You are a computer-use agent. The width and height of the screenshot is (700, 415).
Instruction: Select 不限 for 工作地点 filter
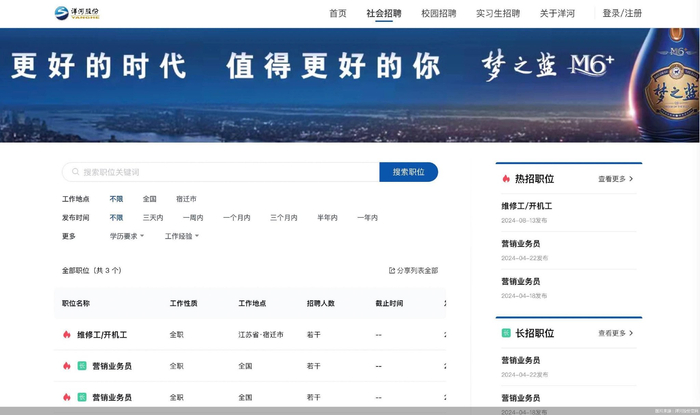(x=116, y=199)
